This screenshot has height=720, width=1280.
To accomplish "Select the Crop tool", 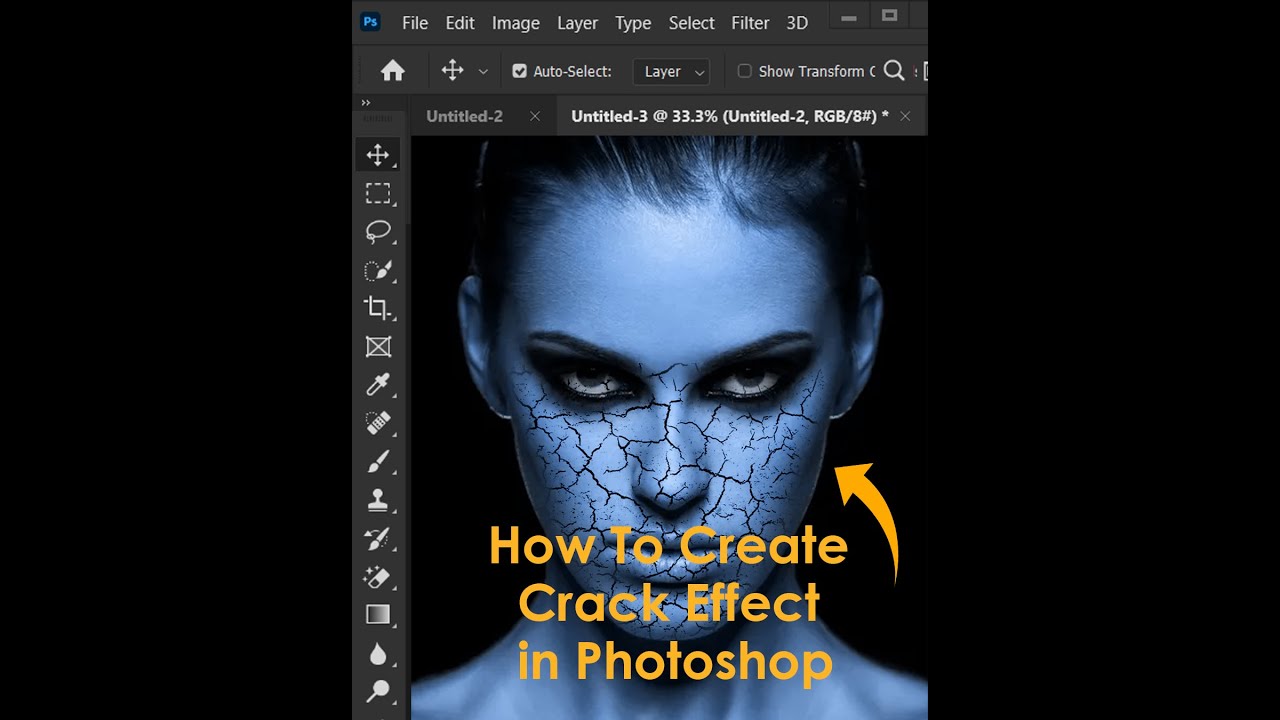I will coord(378,308).
